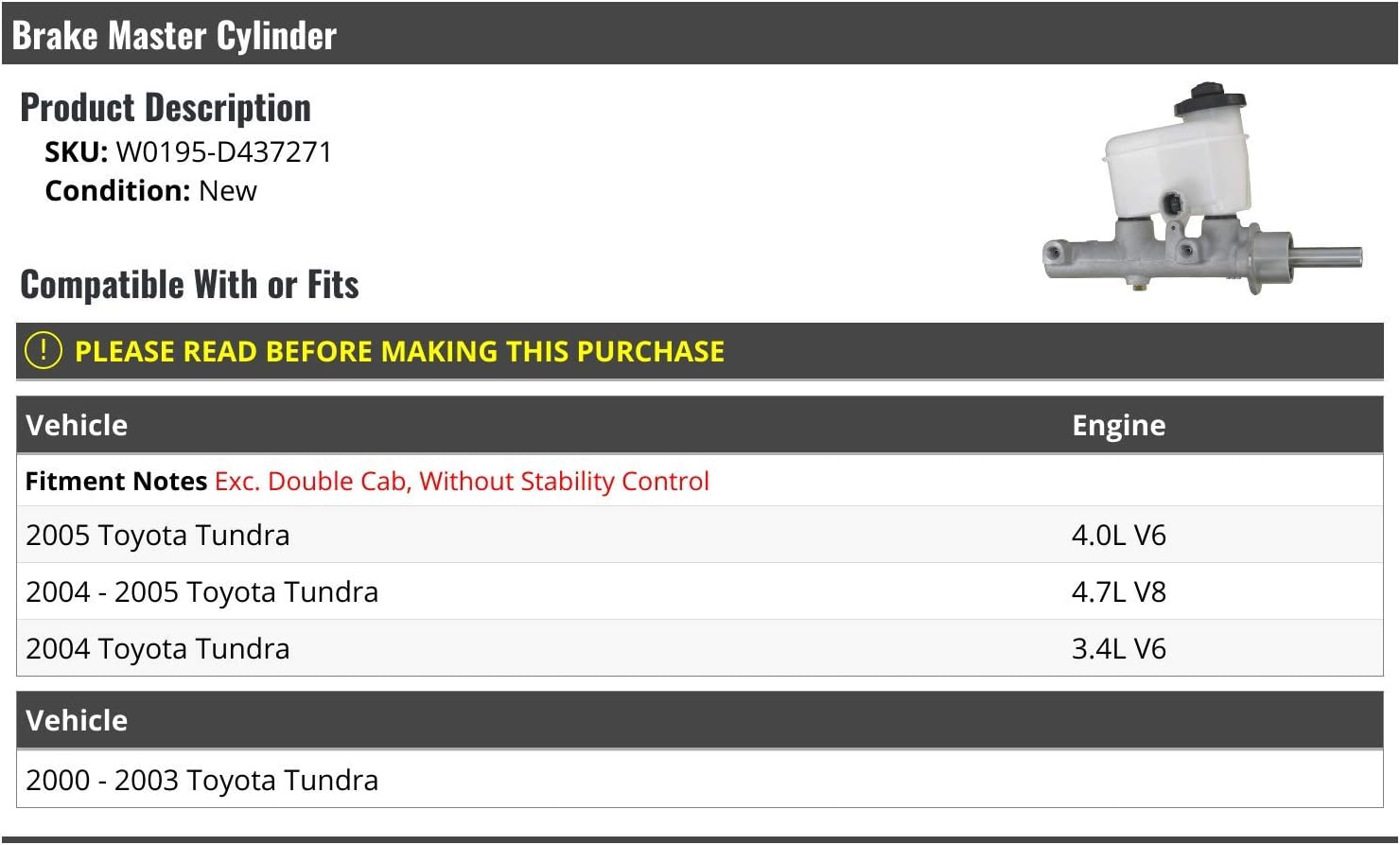Click the "Engine" column header

[1118, 425]
